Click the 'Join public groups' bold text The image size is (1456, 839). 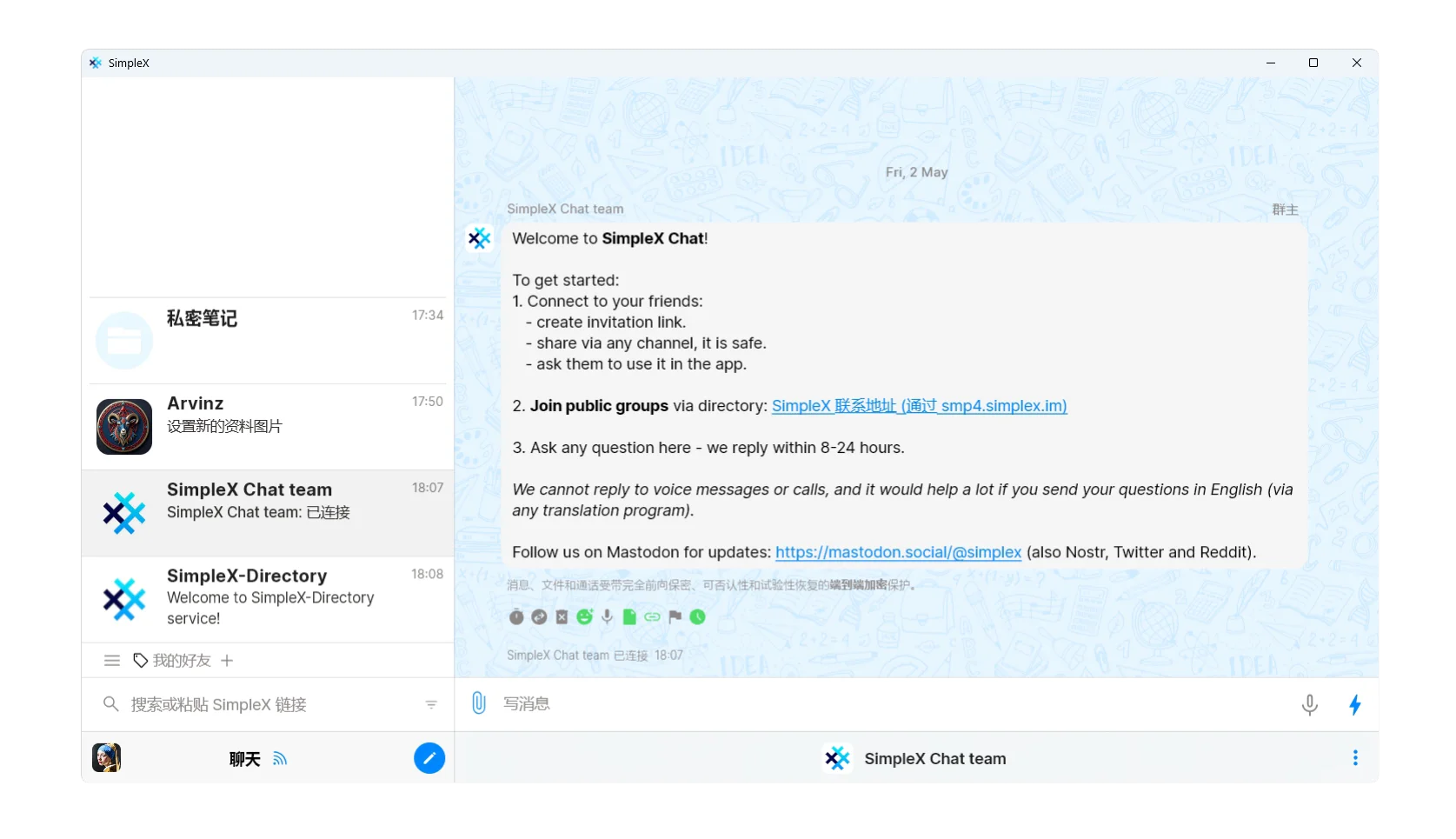599,406
